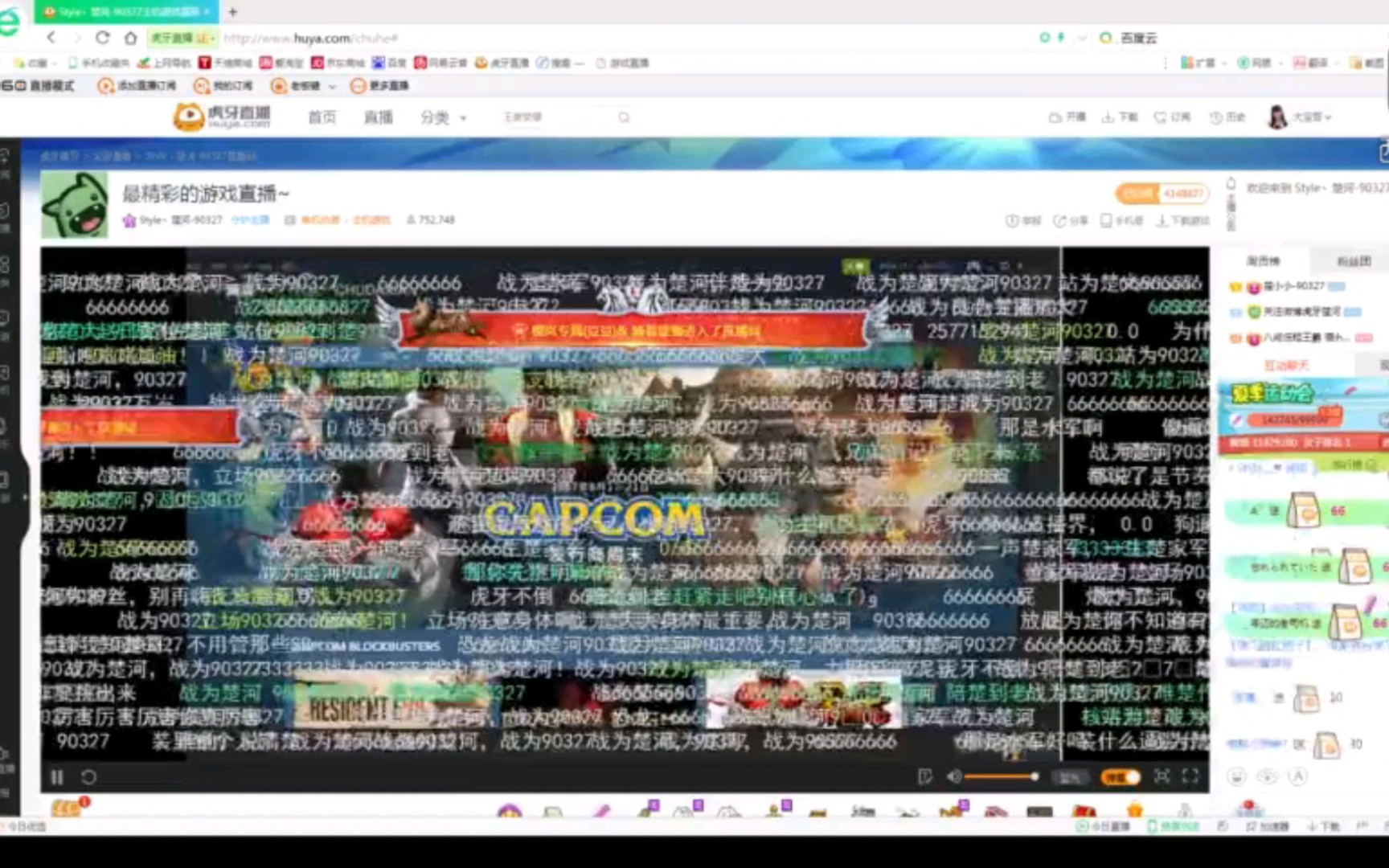
Task: Open the browser home page icon
Action: tap(130, 38)
